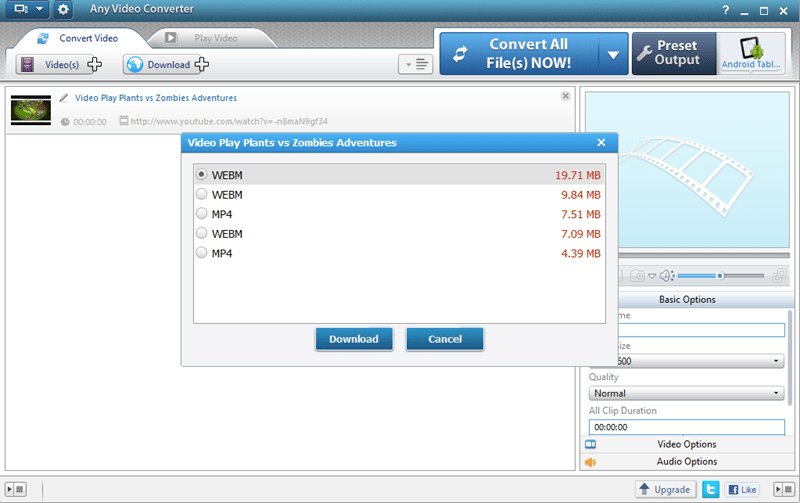800x503 pixels.
Task: Click the settings gear icon in title bar
Action: (x=63, y=9)
